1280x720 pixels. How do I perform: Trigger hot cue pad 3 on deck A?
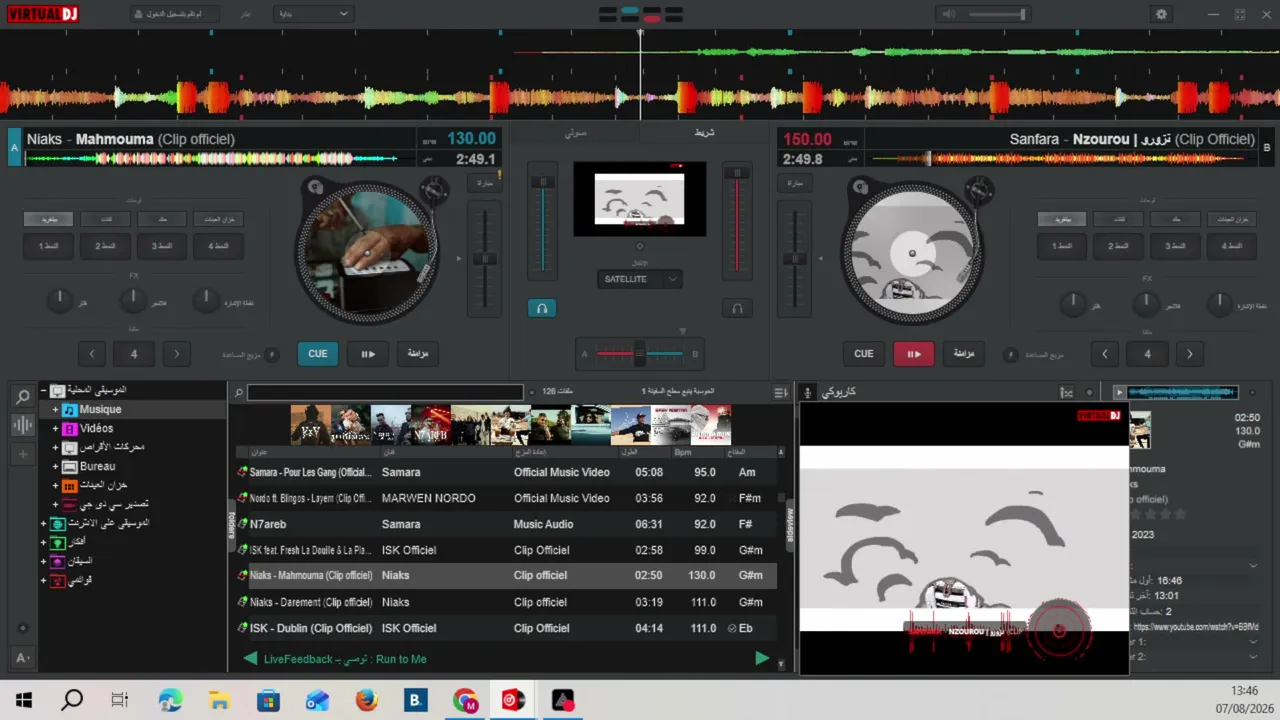162,245
